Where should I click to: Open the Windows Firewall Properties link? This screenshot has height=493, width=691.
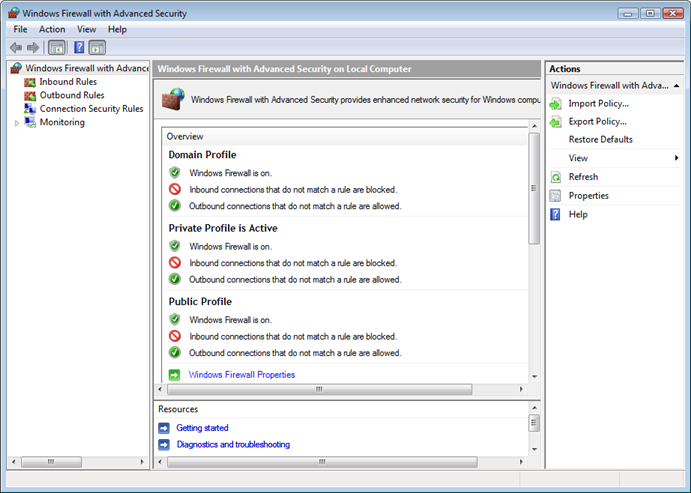[x=241, y=375]
